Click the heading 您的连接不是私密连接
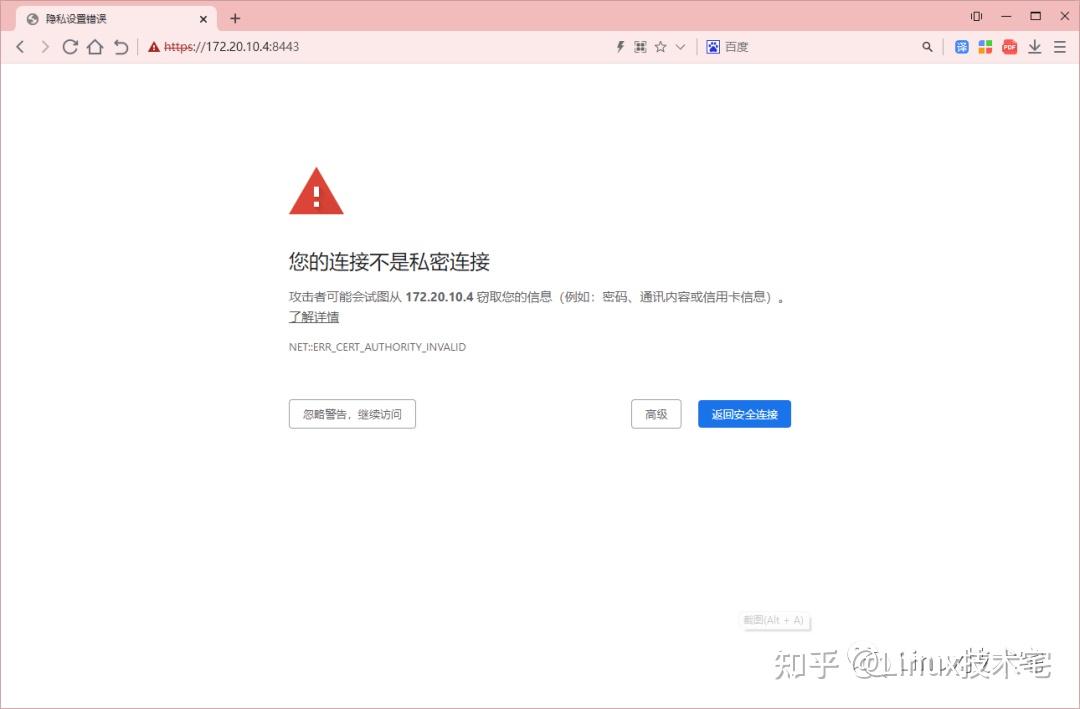Image resolution: width=1080 pixels, height=709 pixels. pos(389,262)
